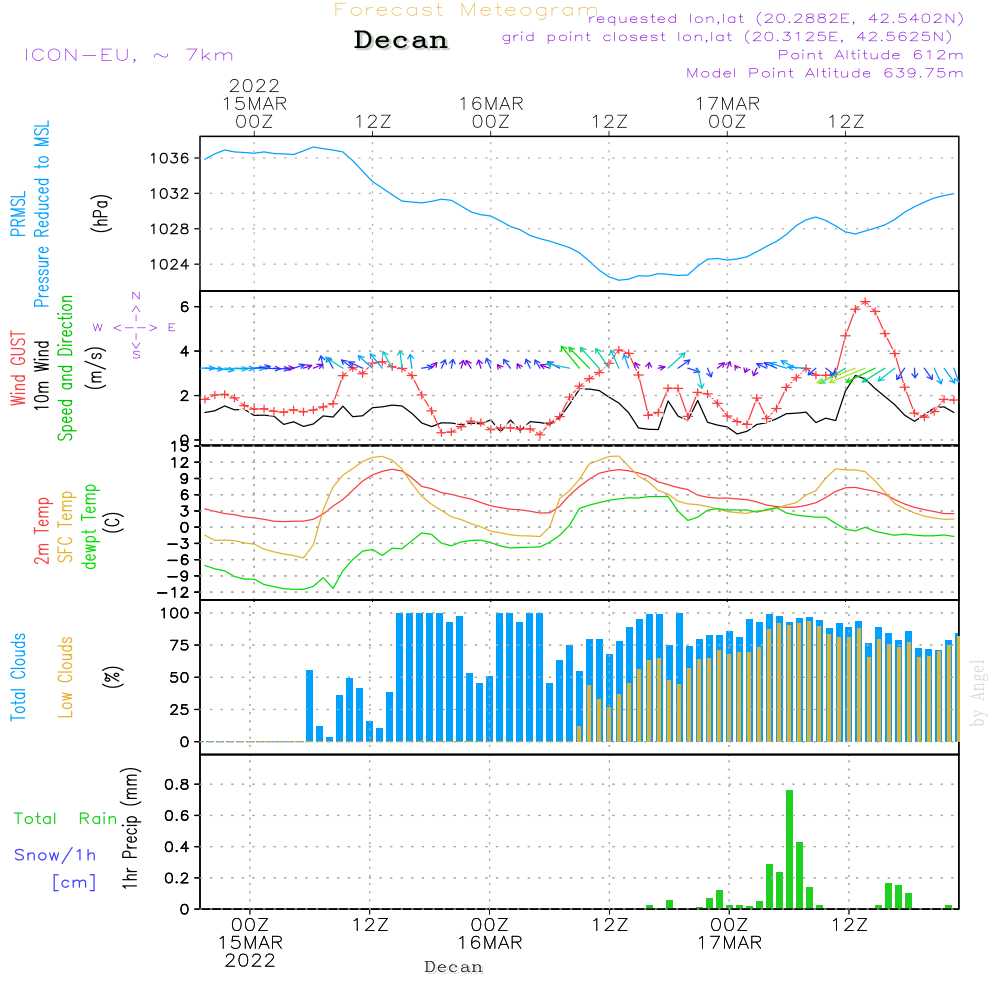Click the '[cm]' snow unit label

74,883
